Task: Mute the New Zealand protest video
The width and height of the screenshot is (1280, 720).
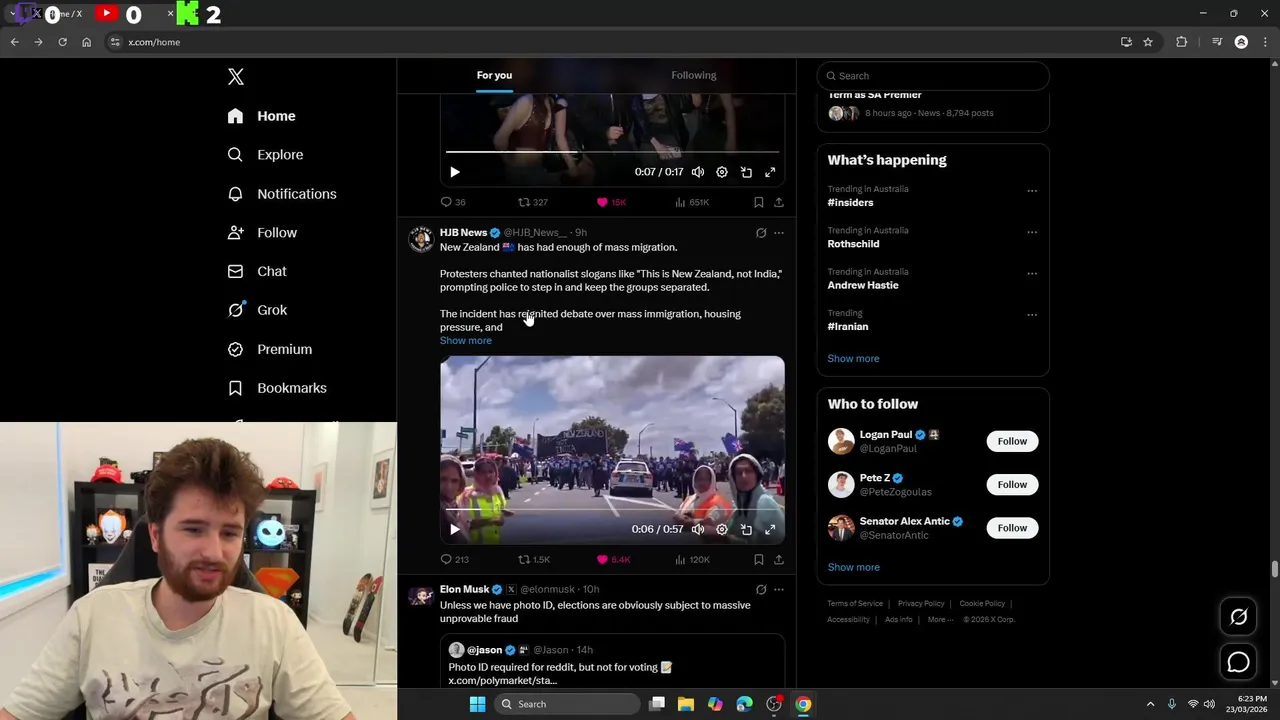Action: coord(698,529)
